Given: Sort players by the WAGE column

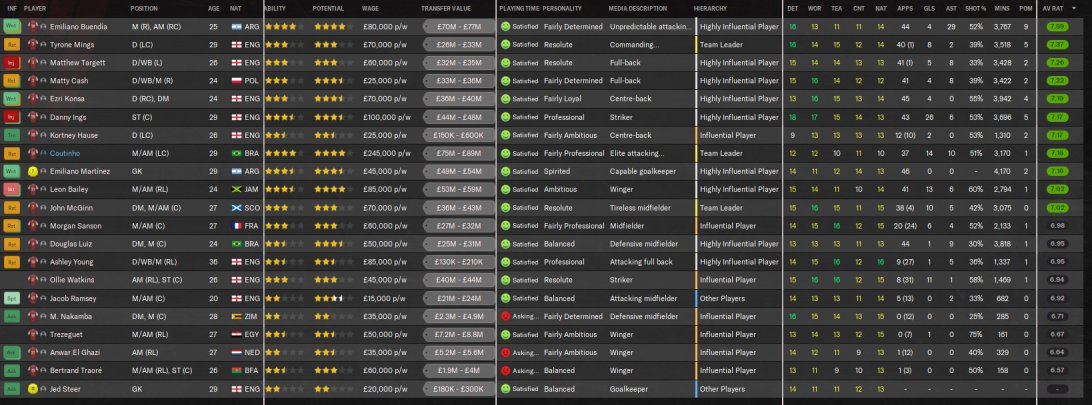Looking at the screenshot, I should coord(370,8).
